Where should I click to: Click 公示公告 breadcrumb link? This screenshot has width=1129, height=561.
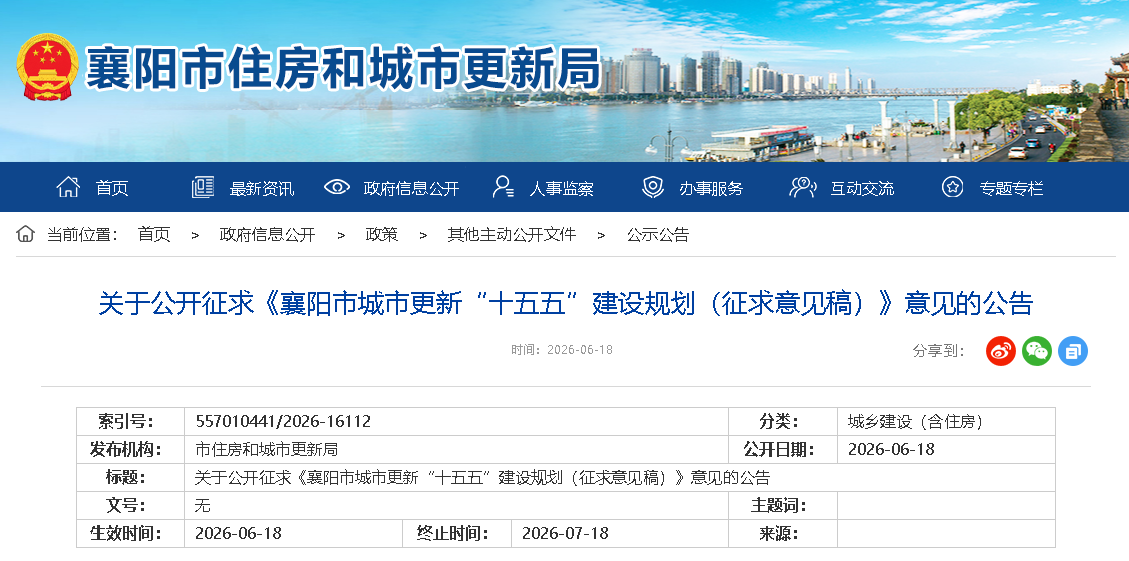tap(658, 235)
